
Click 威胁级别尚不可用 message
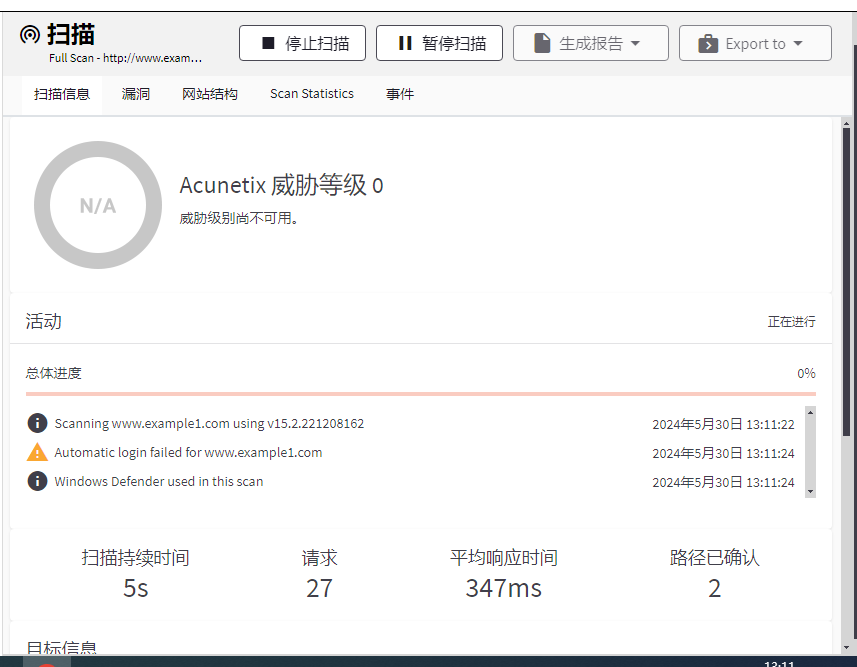[x=238, y=218]
